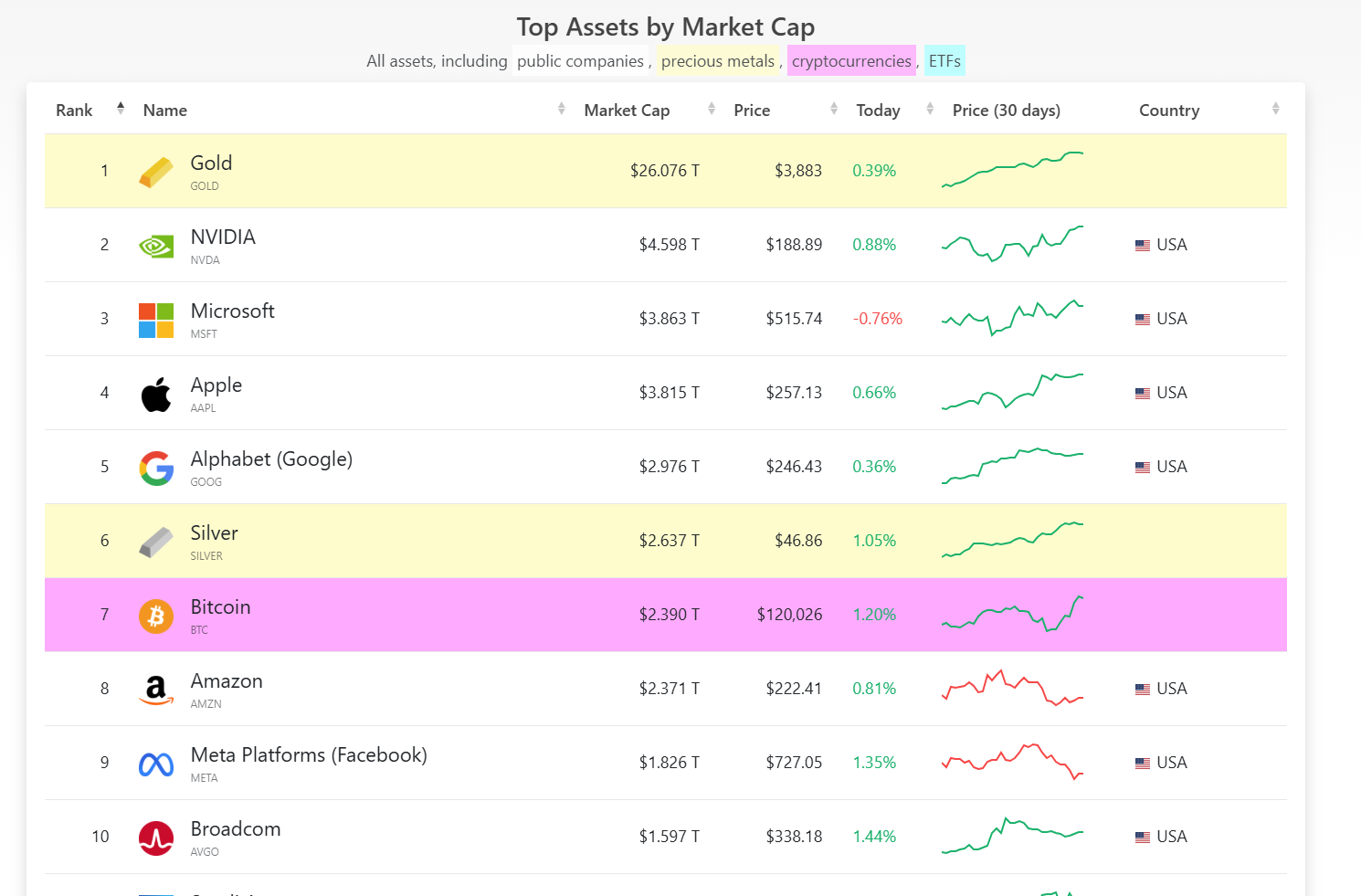This screenshot has width=1361, height=896.
Task: Click NVIDIA's 30-day price chart
Action: click(x=1012, y=244)
